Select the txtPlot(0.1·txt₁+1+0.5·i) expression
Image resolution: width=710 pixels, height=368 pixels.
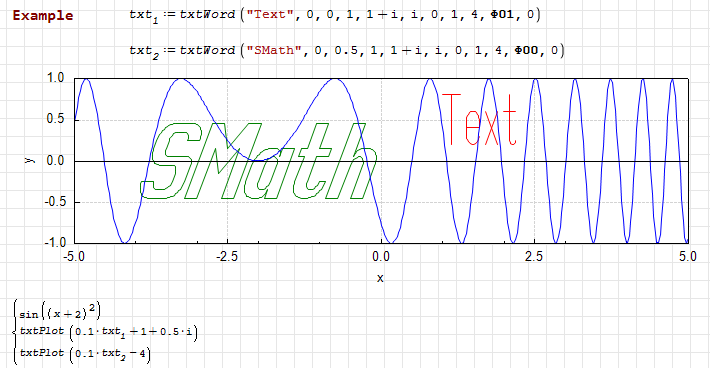pos(109,333)
